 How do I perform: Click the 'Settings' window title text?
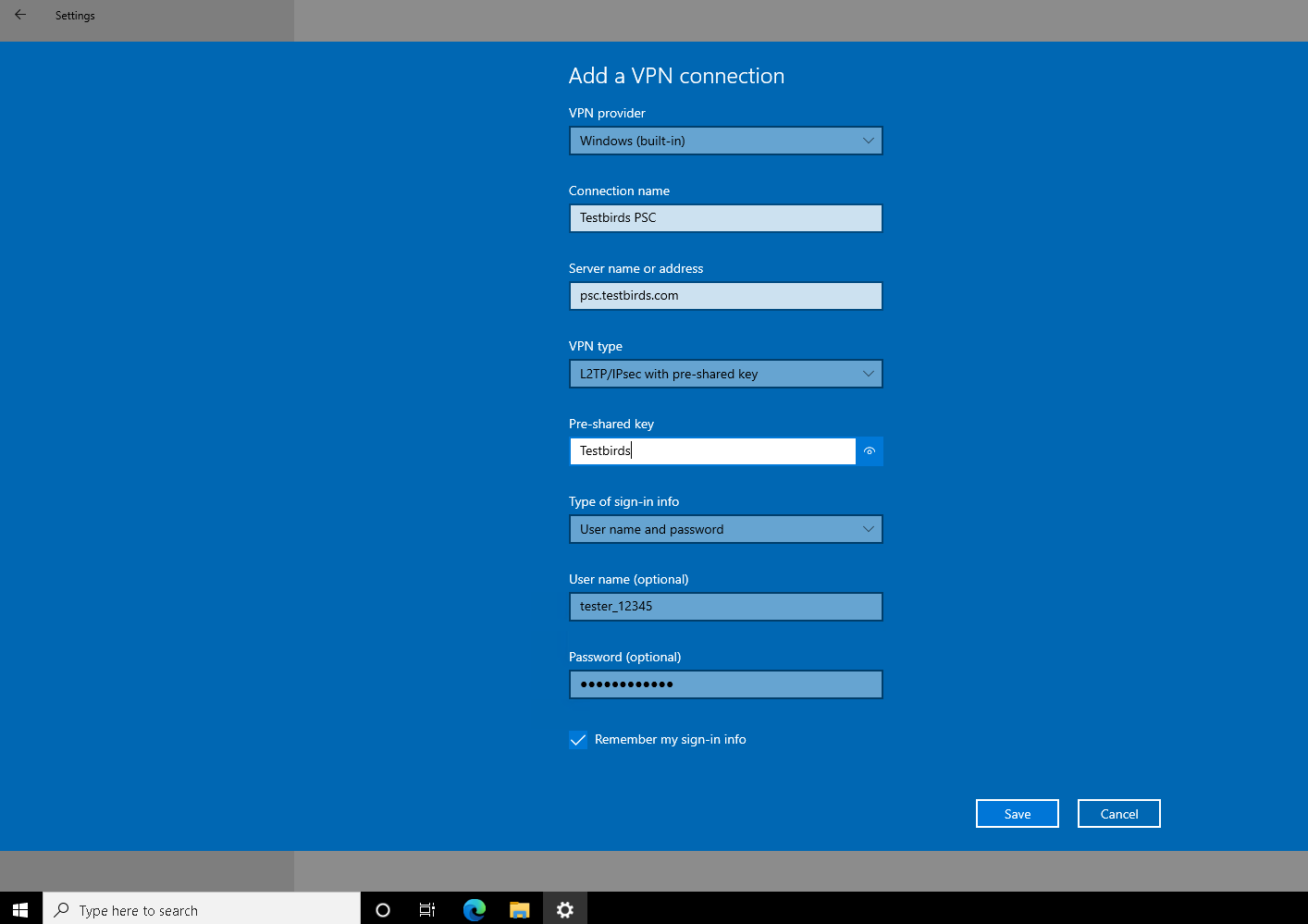point(75,16)
